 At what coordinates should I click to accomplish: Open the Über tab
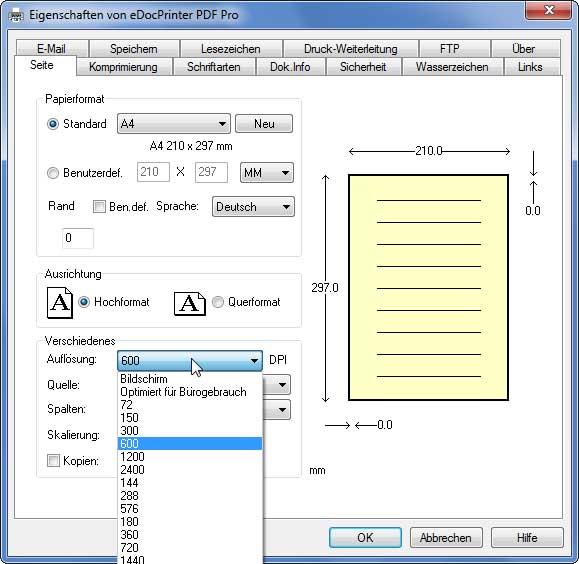pos(524,49)
